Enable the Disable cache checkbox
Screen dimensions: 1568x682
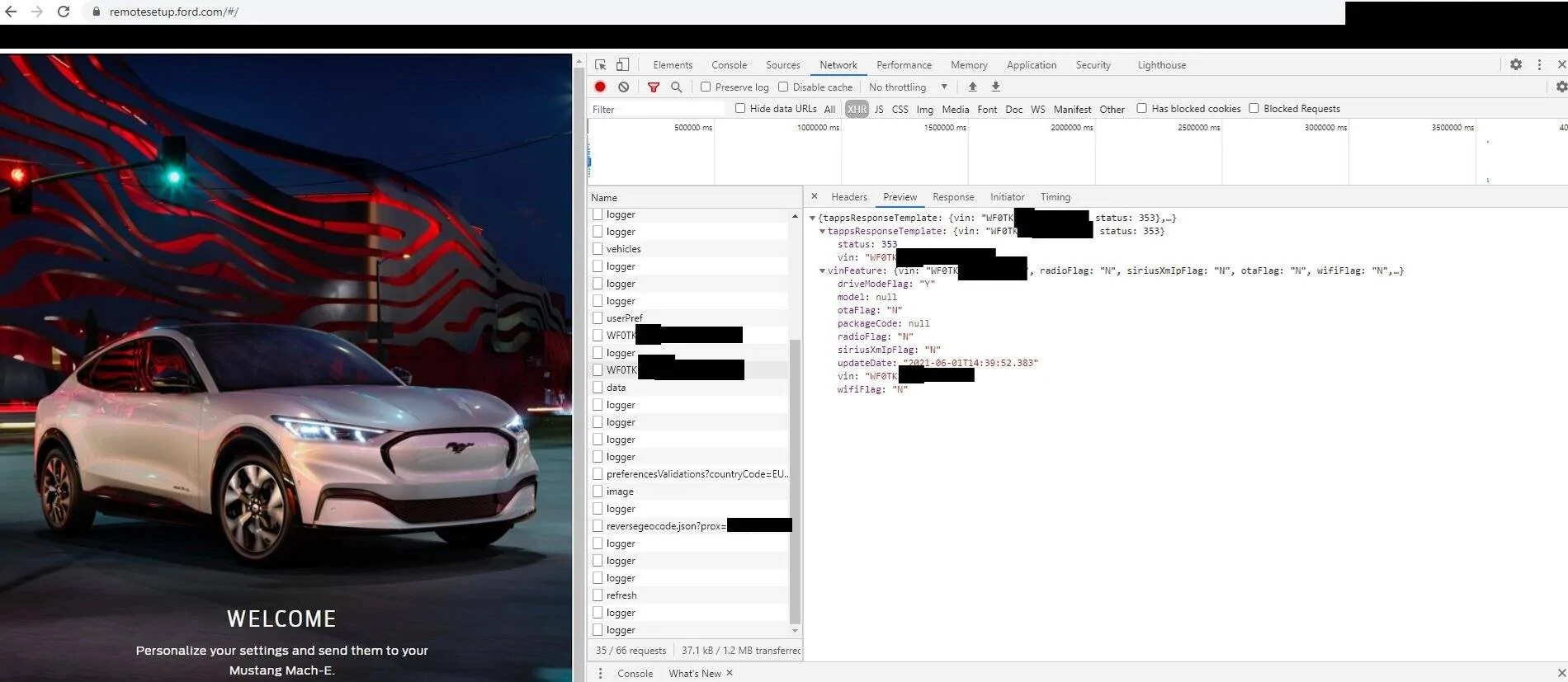coord(783,87)
